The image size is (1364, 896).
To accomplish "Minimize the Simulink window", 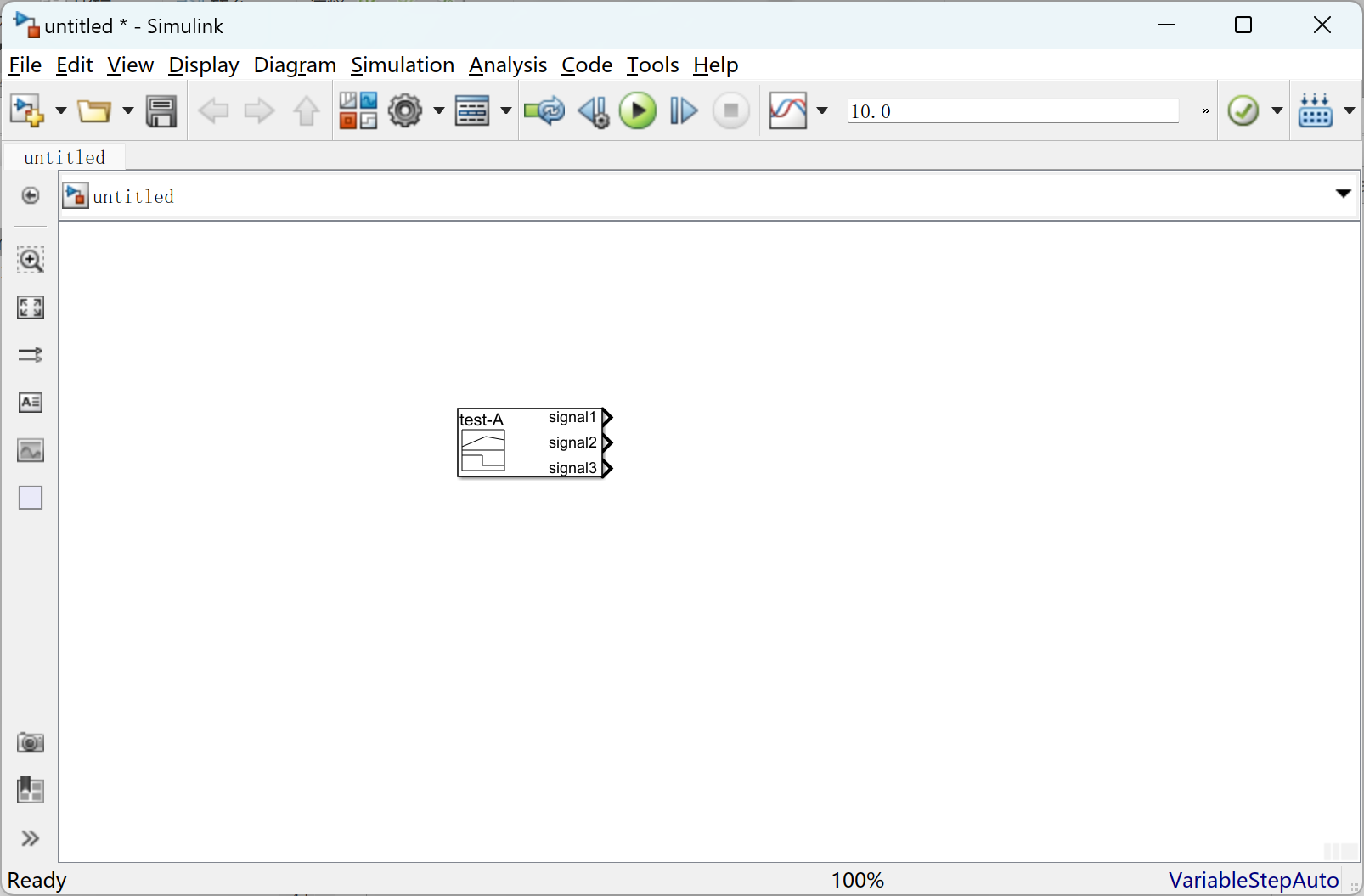I will point(1166,25).
